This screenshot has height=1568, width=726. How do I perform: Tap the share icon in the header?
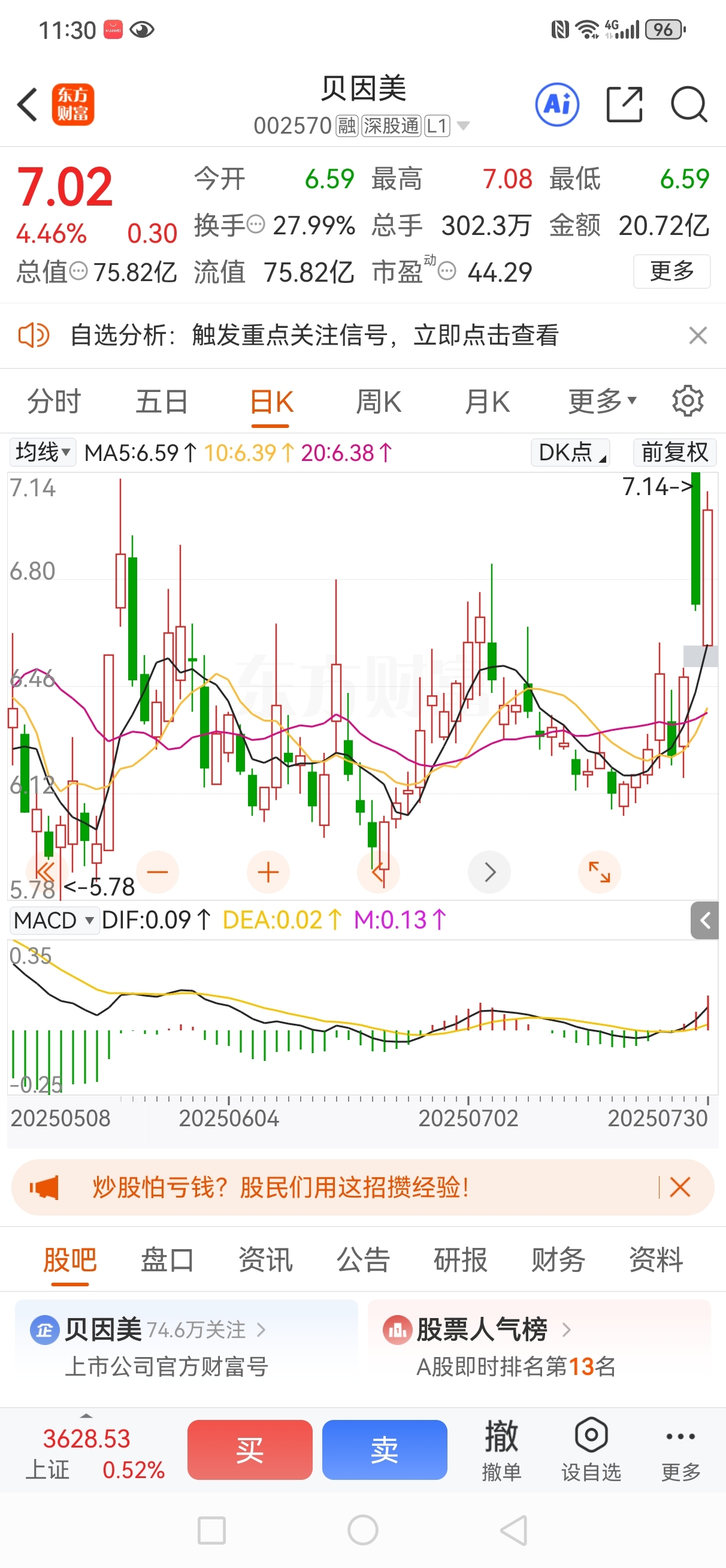coord(624,104)
